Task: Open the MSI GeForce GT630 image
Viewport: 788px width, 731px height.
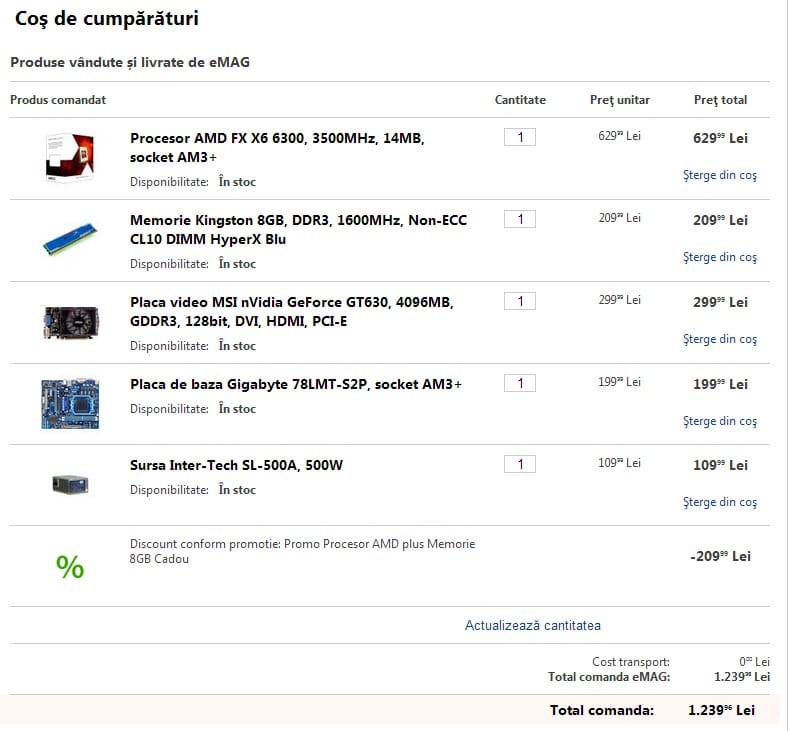Action: coord(70,322)
